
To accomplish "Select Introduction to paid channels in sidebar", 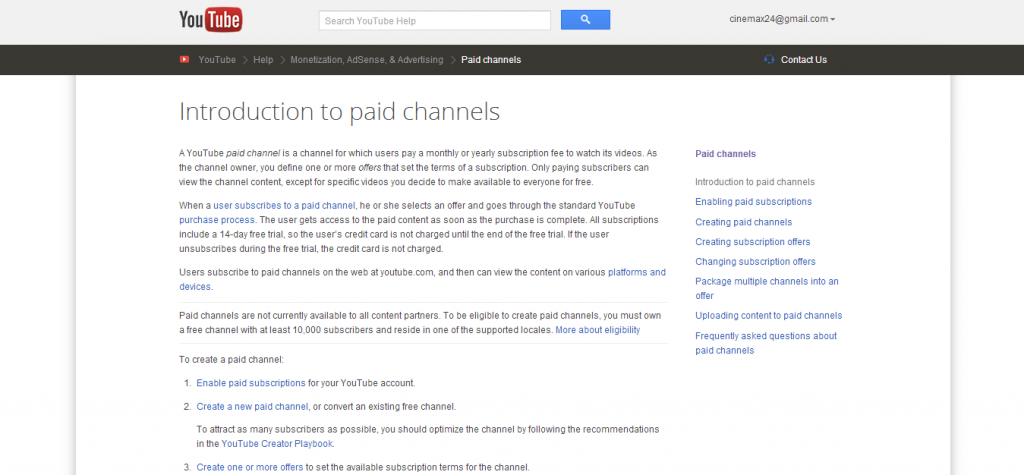I will click(755, 182).
